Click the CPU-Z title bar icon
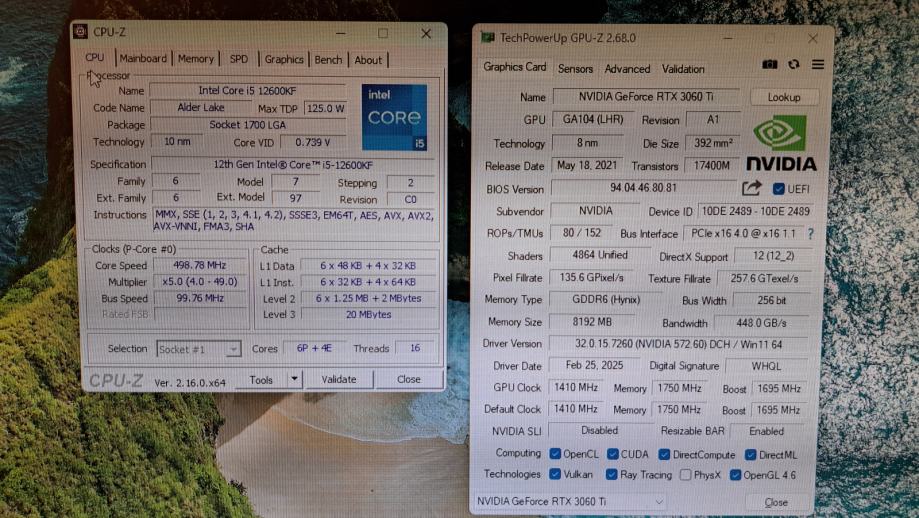The width and height of the screenshot is (919, 518). (80, 32)
